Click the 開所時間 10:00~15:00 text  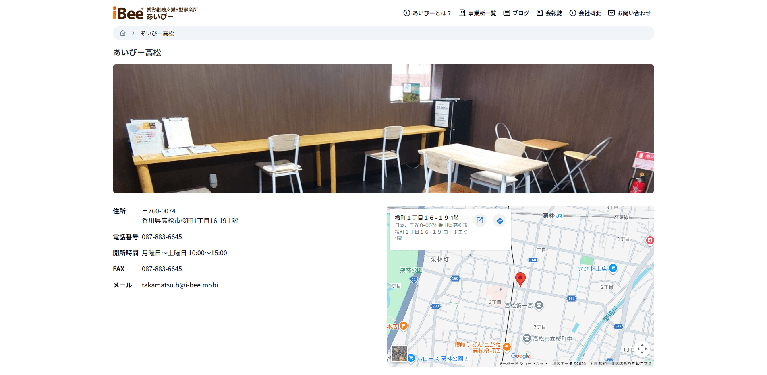pos(184,253)
